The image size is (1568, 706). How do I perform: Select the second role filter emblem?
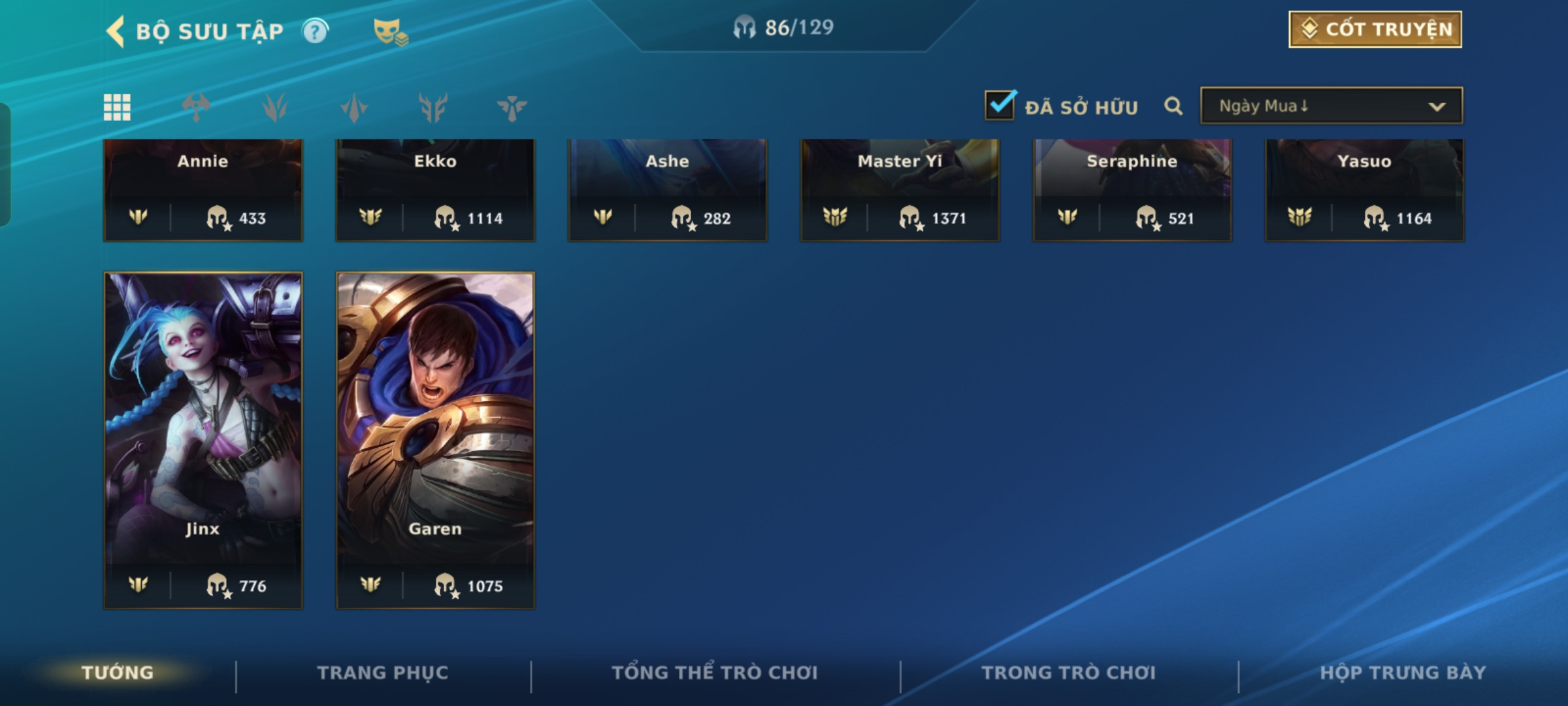coord(275,107)
